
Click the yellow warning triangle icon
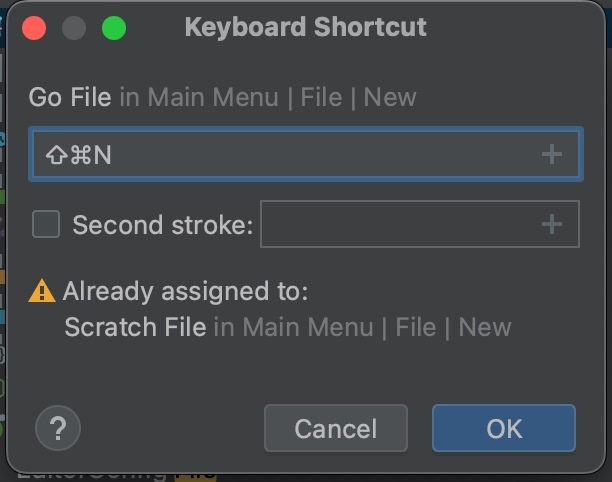point(42,291)
